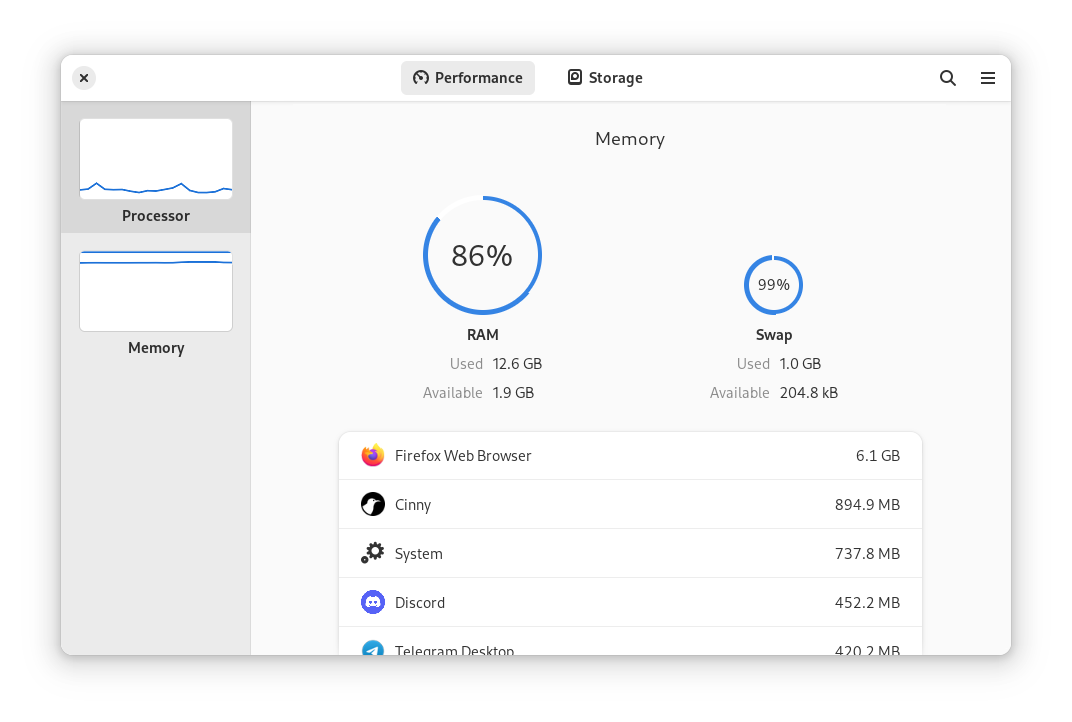Click the Discord app icon
This screenshot has width=1072, height=722.
[x=373, y=602]
